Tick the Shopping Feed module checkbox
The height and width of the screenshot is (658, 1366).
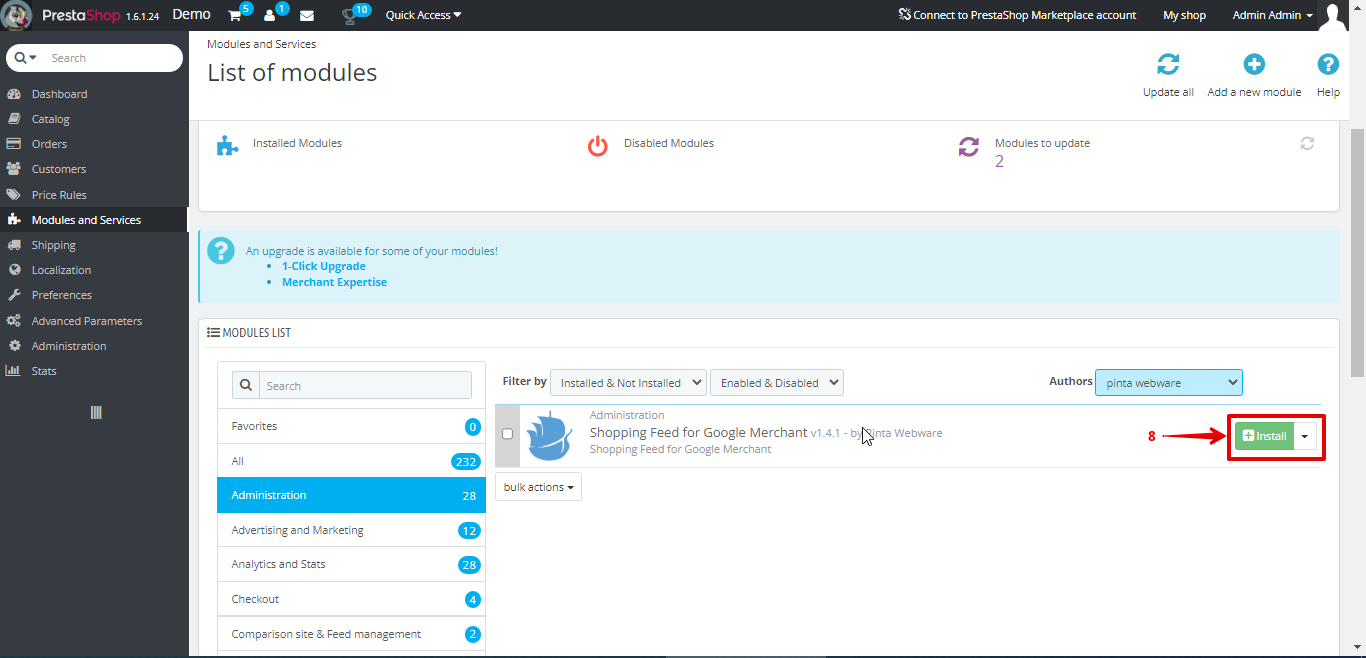(508, 434)
